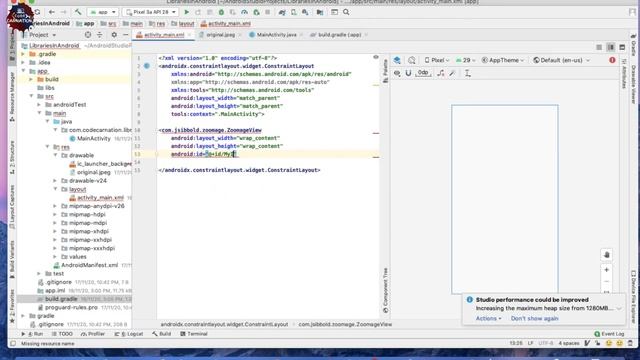Click the layout breadcrumb in navigation bar
The width and height of the screenshot is (640, 360).
click(182, 24)
